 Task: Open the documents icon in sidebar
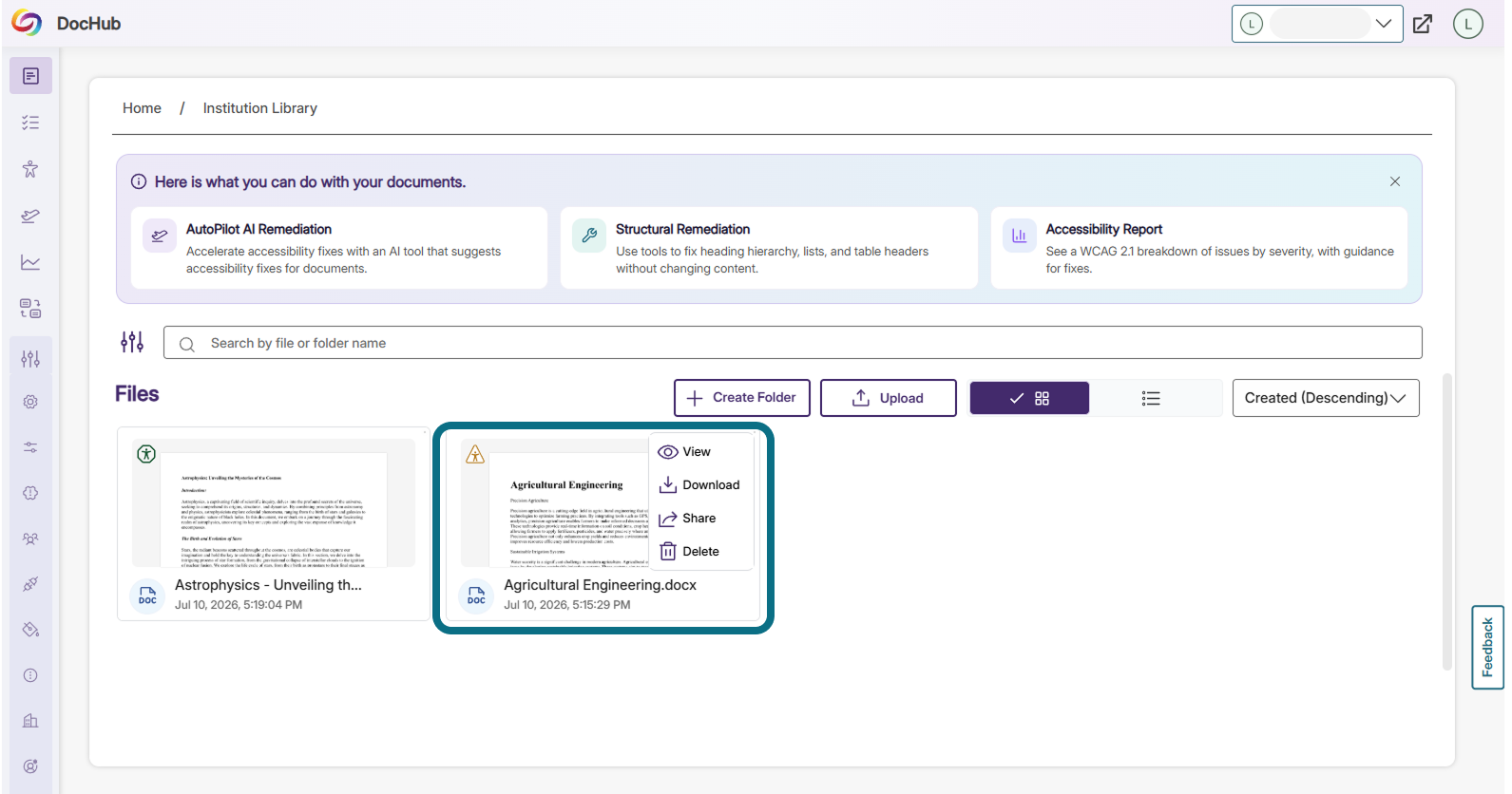(30, 76)
